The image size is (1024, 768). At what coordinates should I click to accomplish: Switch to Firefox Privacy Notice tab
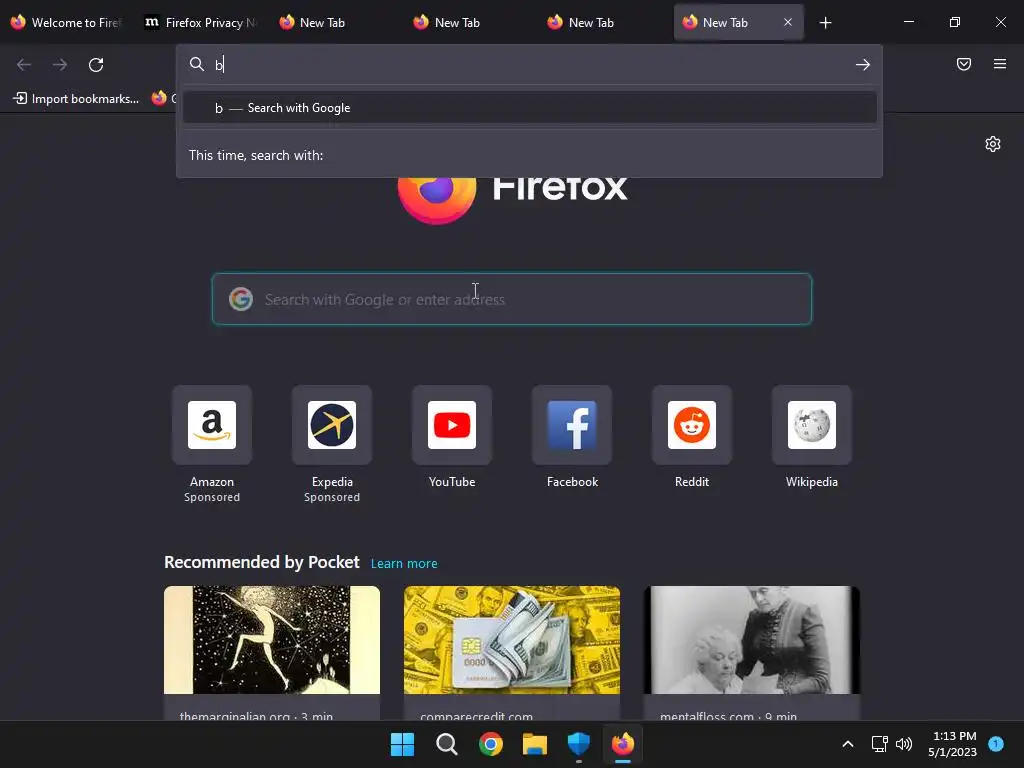pos(200,23)
